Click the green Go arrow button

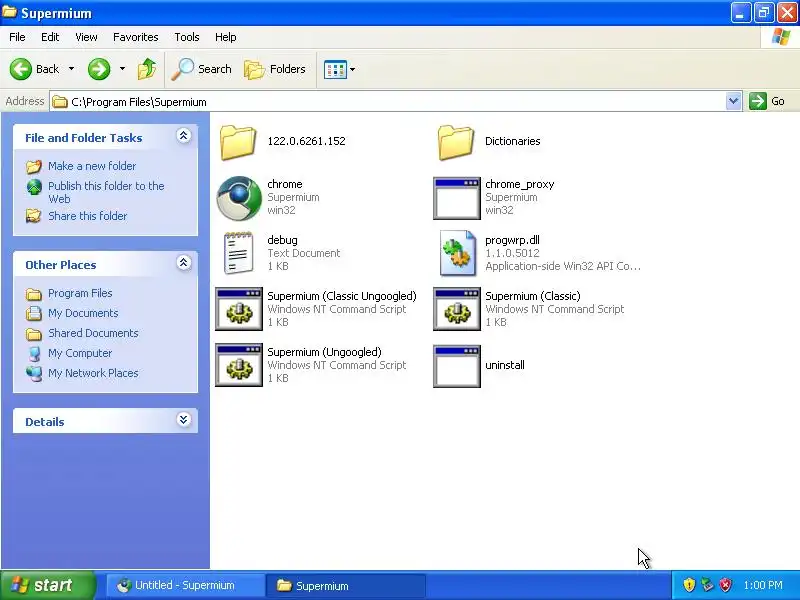pyautogui.click(x=758, y=101)
